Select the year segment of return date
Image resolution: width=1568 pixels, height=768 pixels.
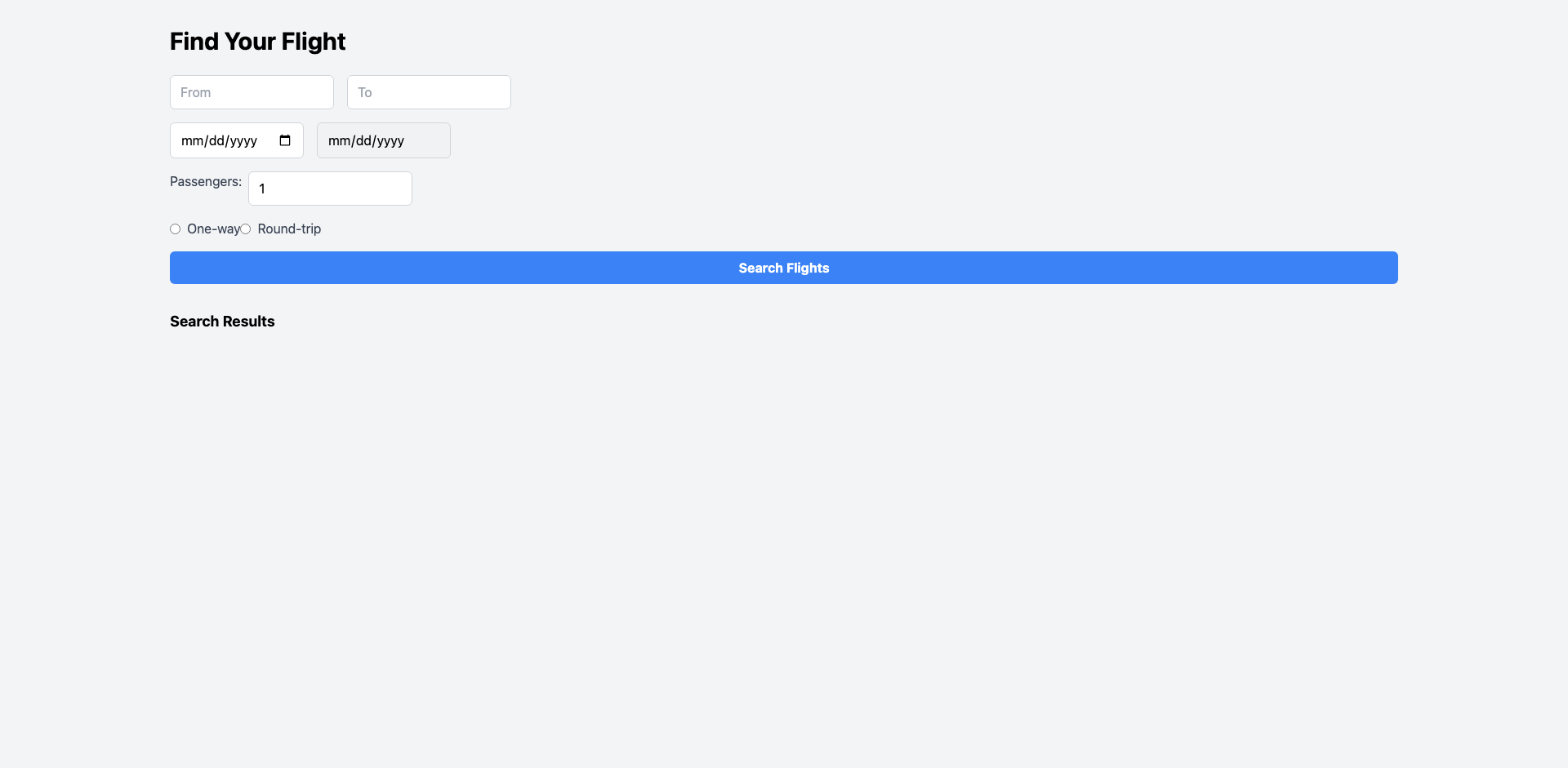point(390,141)
